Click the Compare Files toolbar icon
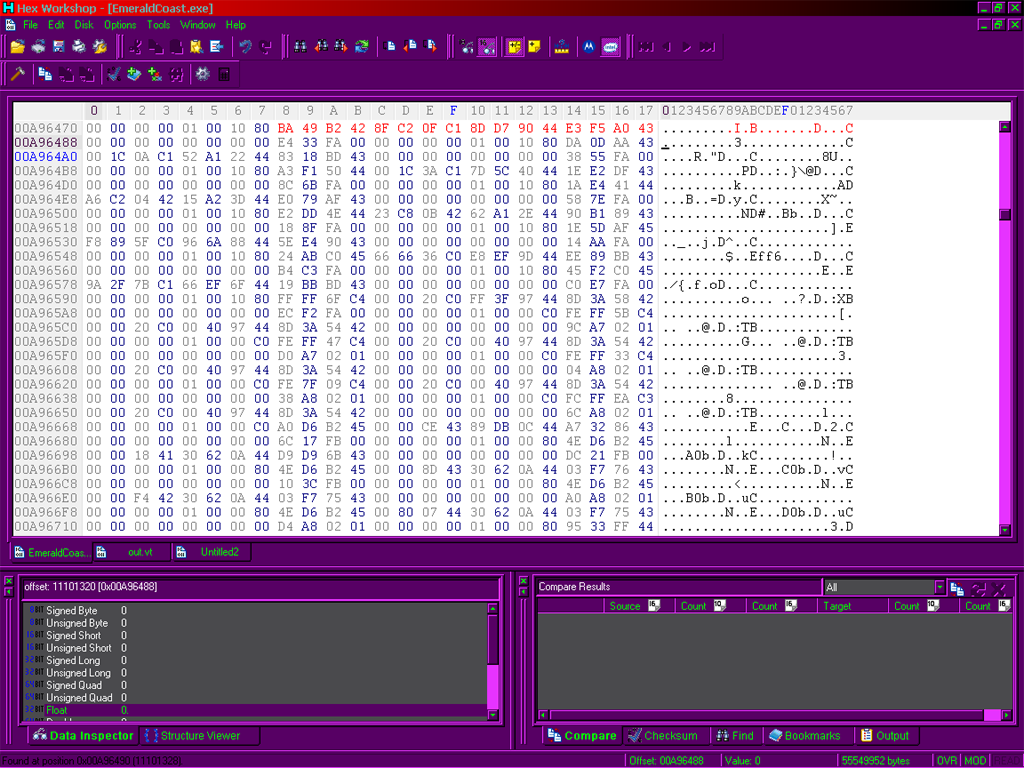The height and width of the screenshot is (768, 1024). [45, 74]
